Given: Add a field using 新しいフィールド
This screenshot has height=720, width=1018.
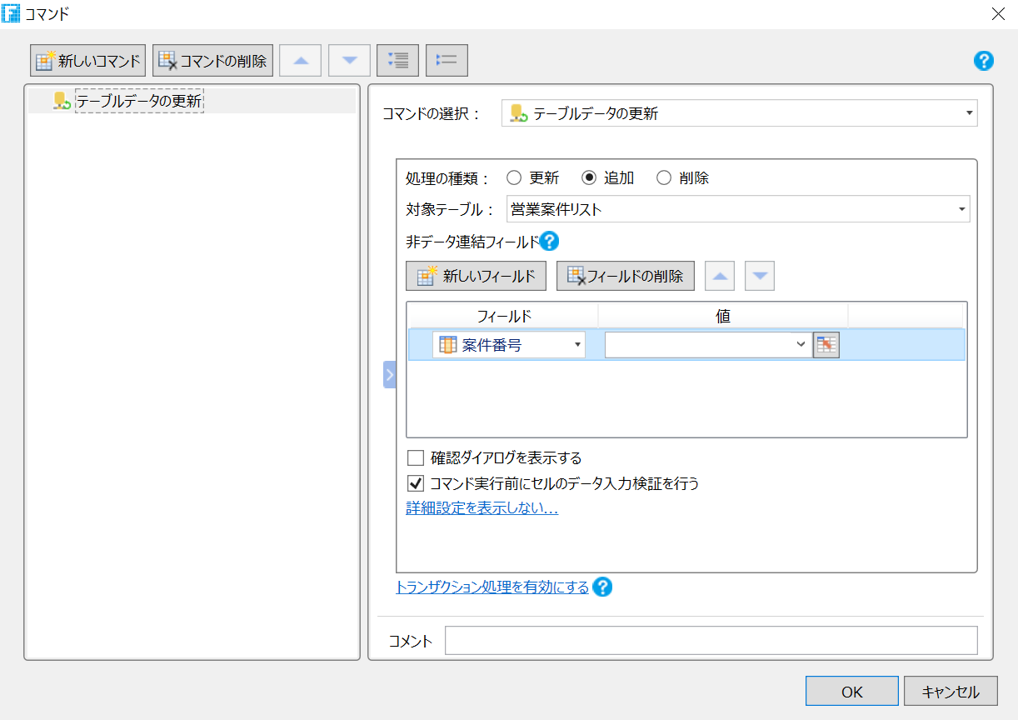Looking at the screenshot, I should (475, 275).
